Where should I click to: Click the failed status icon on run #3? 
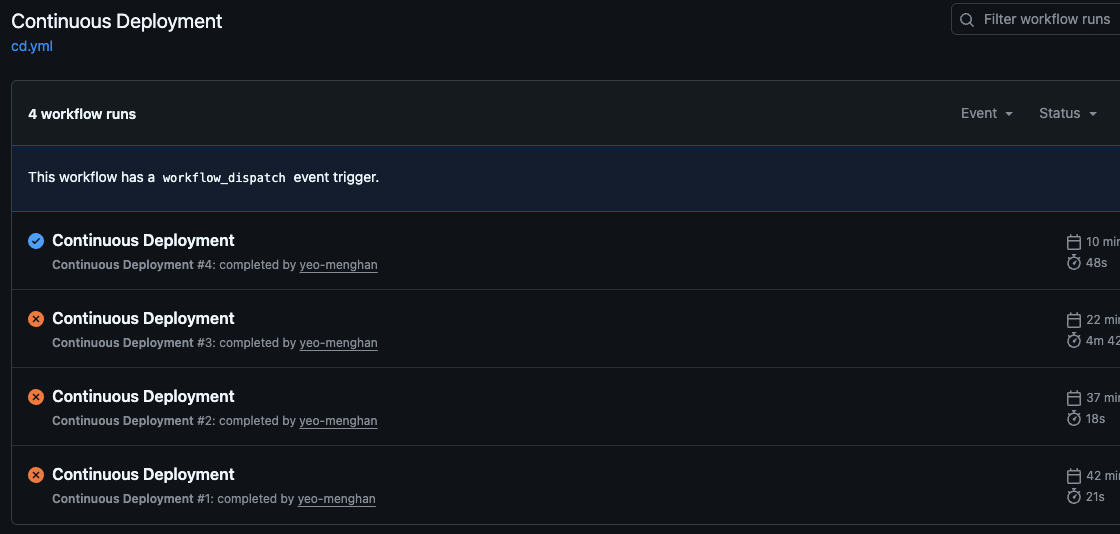[36, 319]
